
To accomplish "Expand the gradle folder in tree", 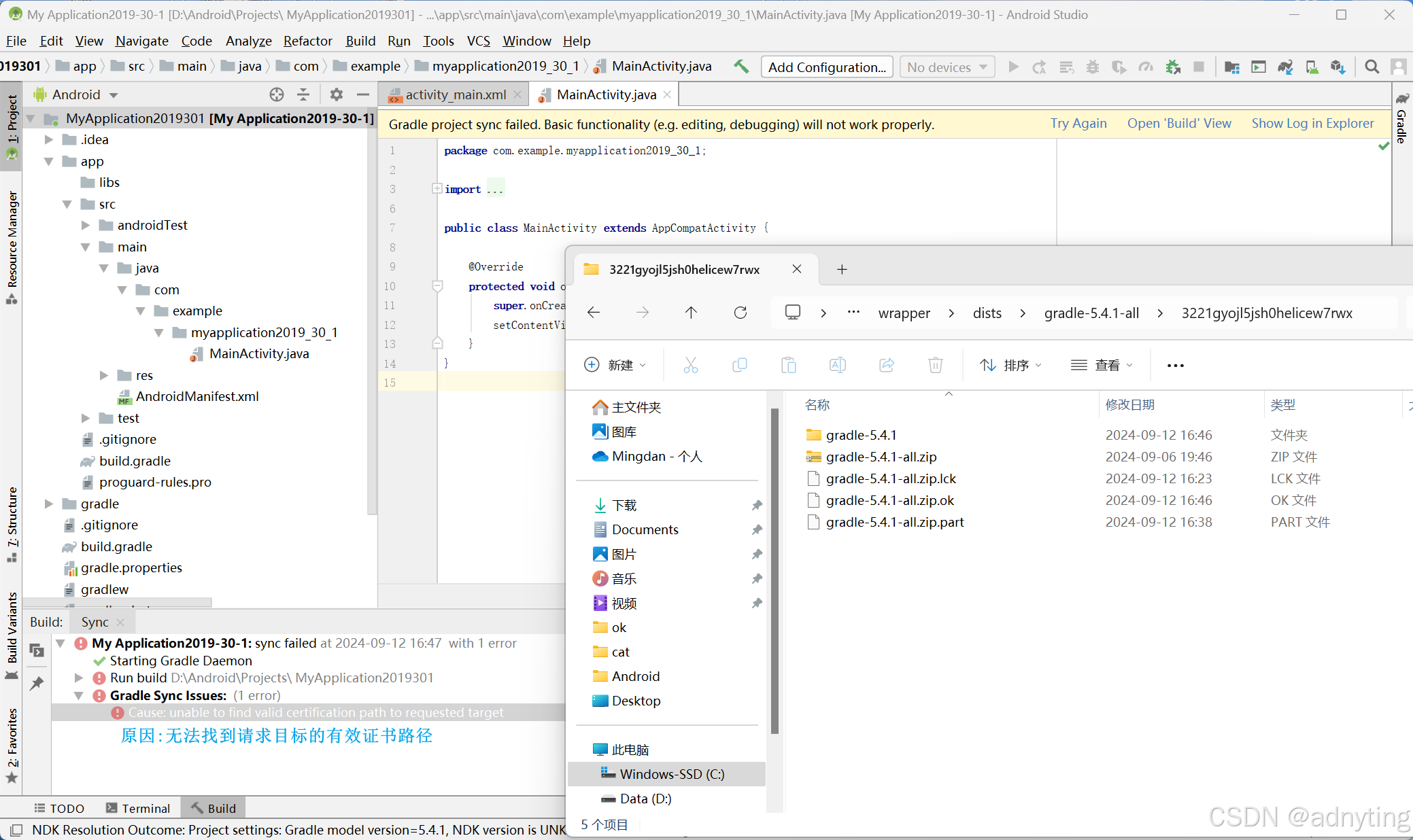I will point(49,504).
